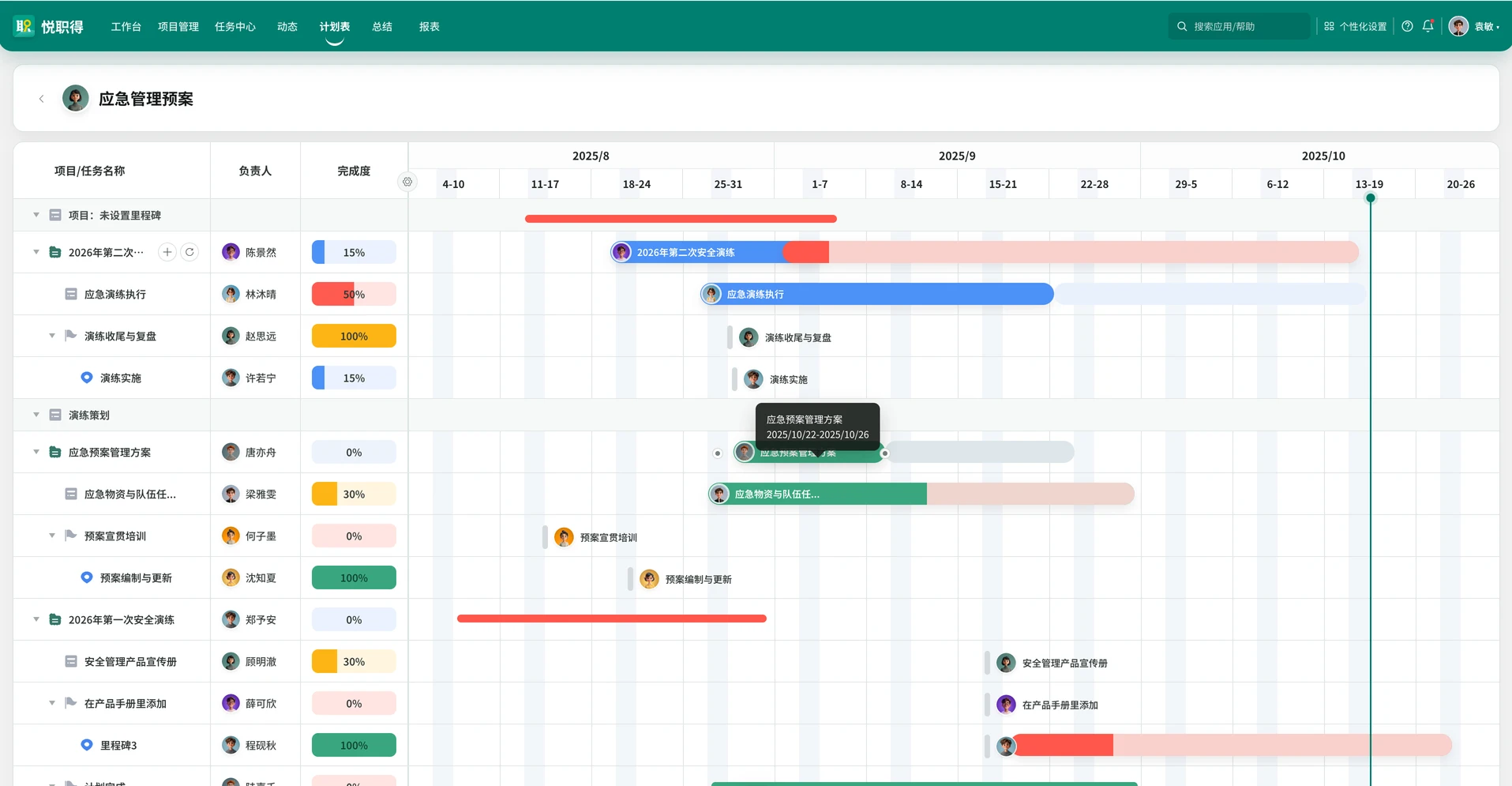The width and height of the screenshot is (1512, 786).
Task: Click the right handle of 应急预案管理方案 bar
Action: pos(885,453)
